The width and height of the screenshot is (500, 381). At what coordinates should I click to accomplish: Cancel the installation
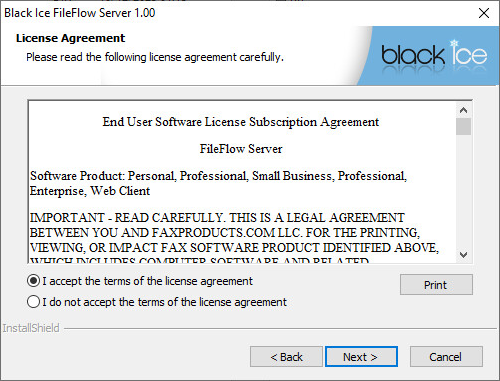tap(446, 357)
